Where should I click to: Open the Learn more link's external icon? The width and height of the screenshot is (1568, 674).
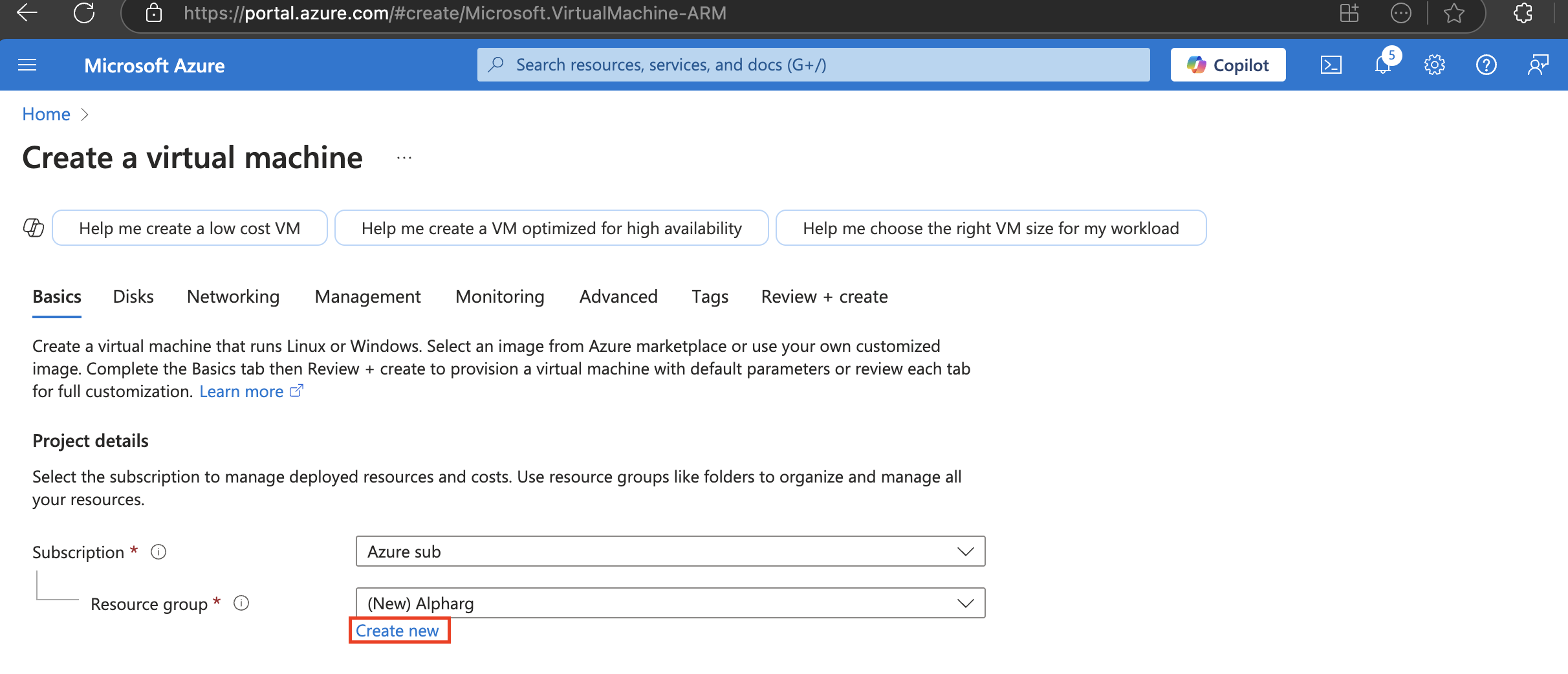click(296, 391)
